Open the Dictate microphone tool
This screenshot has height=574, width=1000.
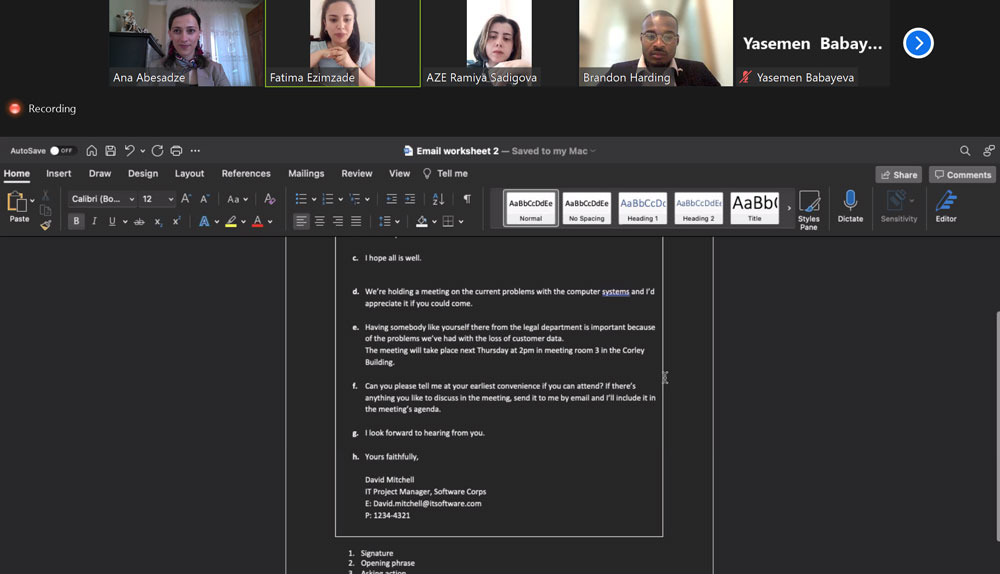click(x=850, y=206)
